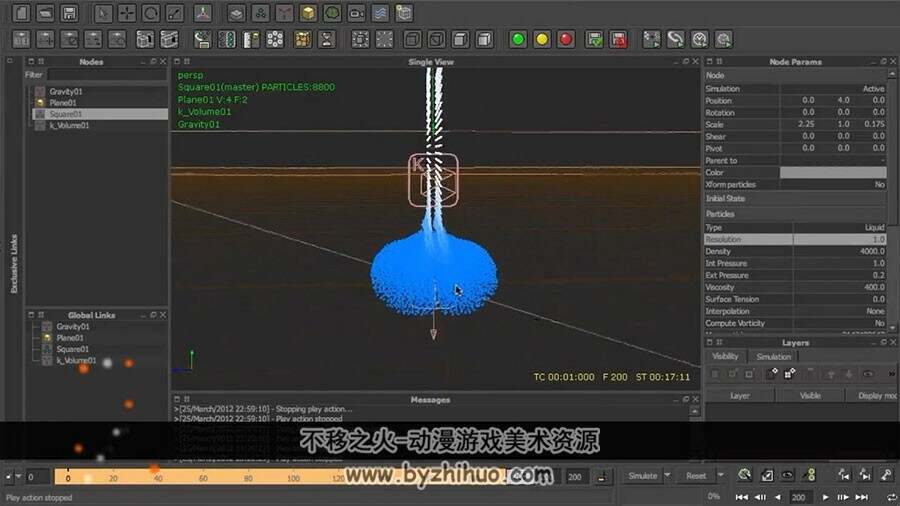Select Plane01 in Nodes list
900x506 pixels.
pos(63,103)
